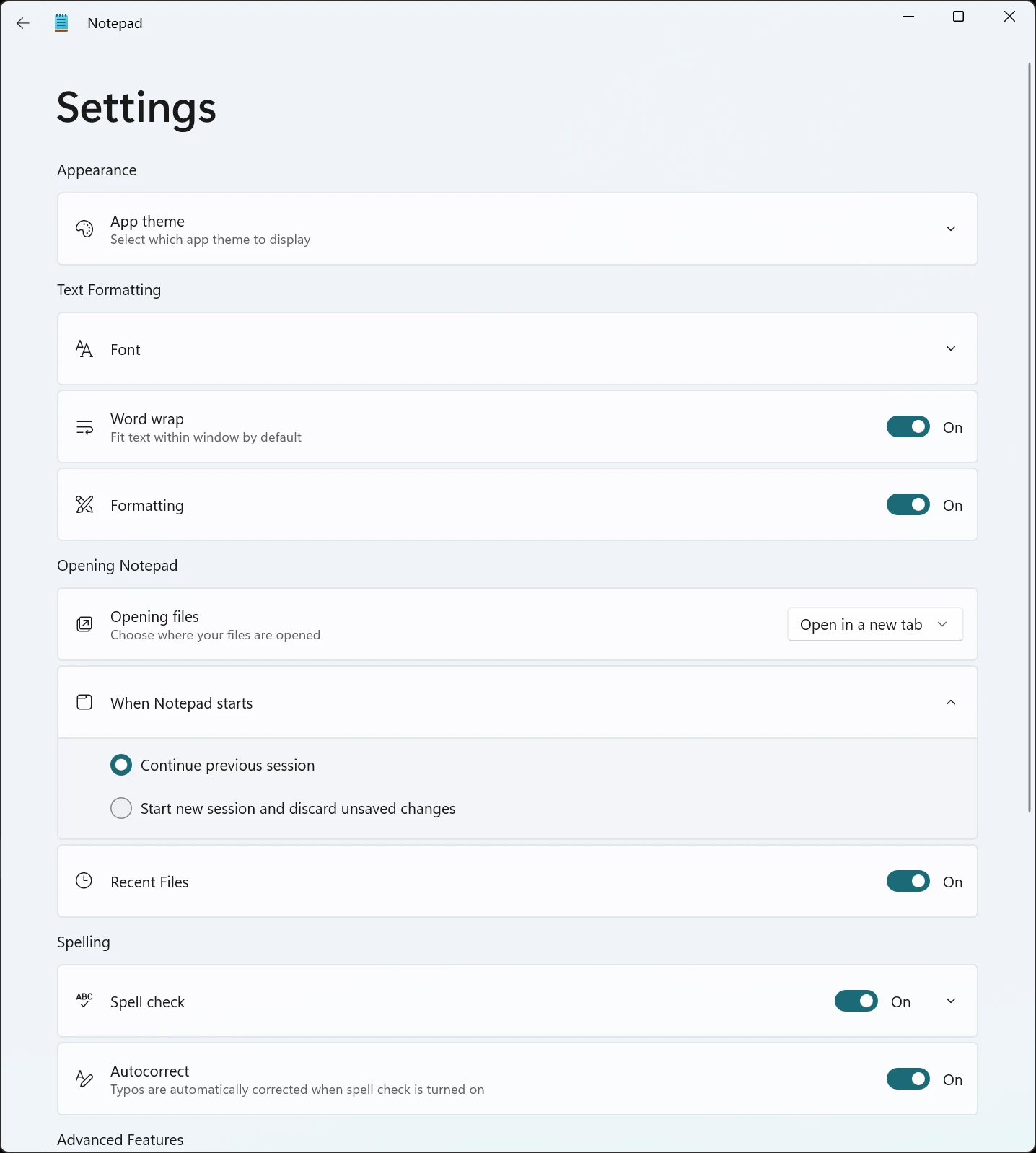Switch off Recent Files toggle
The height and width of the screenshot is (1153, 1036).
(x=908, y=882)
